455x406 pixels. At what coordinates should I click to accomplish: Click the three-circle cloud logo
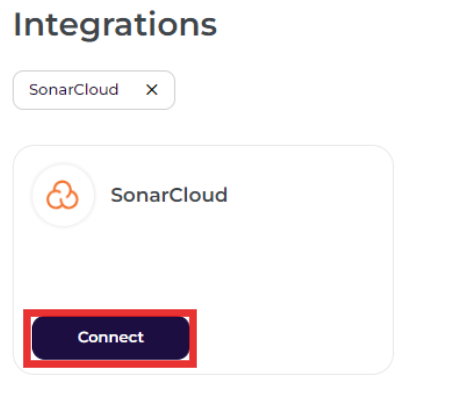click(x=62, y=195)
